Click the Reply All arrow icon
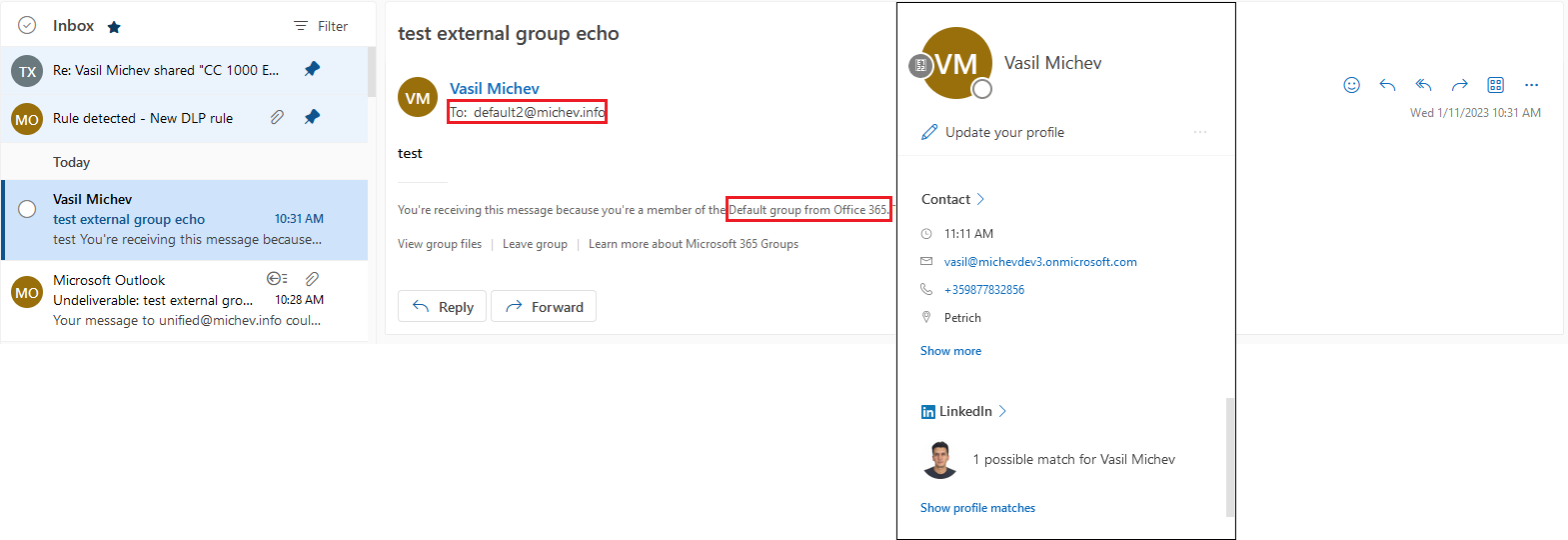1568x540 pixels. point(1423,85)
